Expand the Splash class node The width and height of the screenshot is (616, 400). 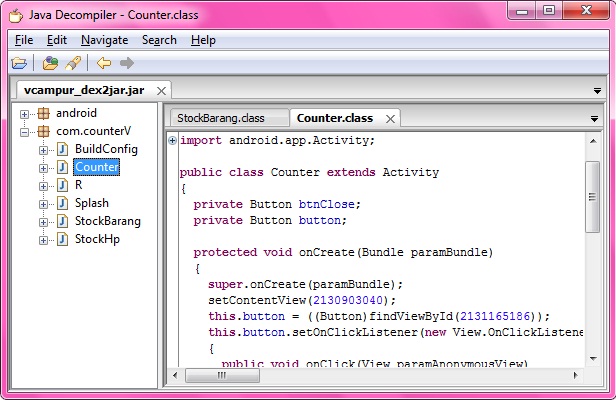43,204
